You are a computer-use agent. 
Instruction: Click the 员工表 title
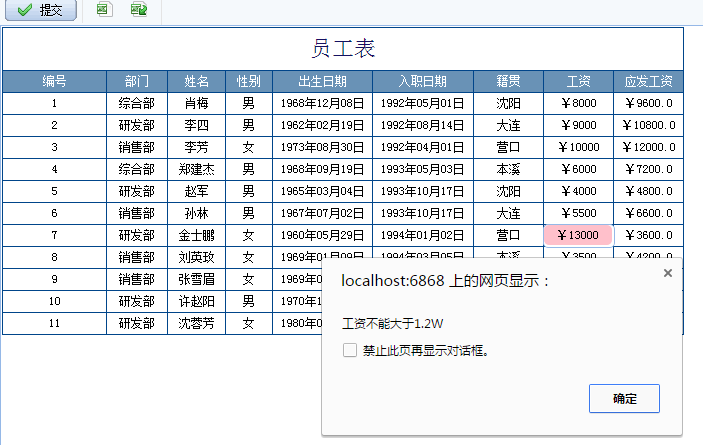click(343, 48)
